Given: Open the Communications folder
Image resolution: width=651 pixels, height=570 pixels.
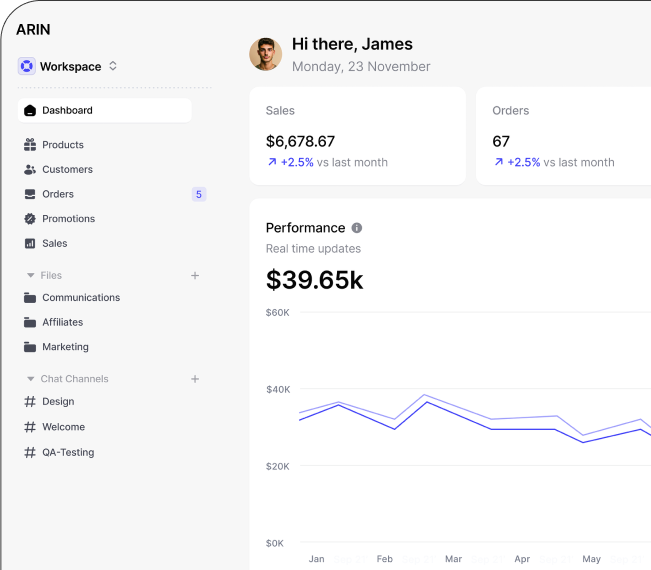Looking at the screenshot, I should coord(80,298).
